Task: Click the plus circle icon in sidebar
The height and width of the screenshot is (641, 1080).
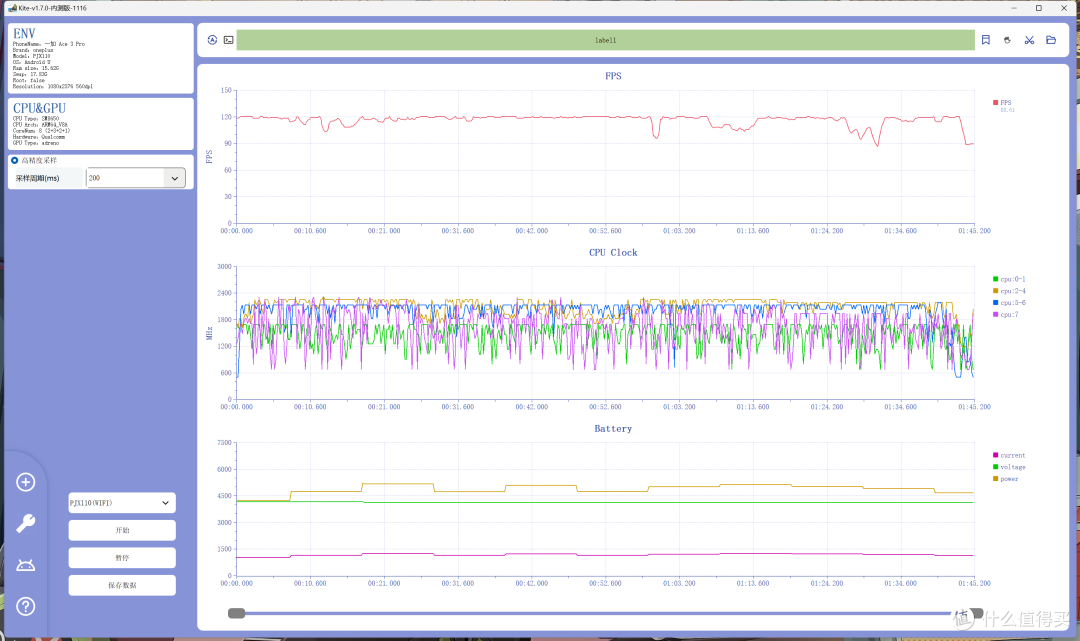Action: pyautogui.click(x=25, y=482)
